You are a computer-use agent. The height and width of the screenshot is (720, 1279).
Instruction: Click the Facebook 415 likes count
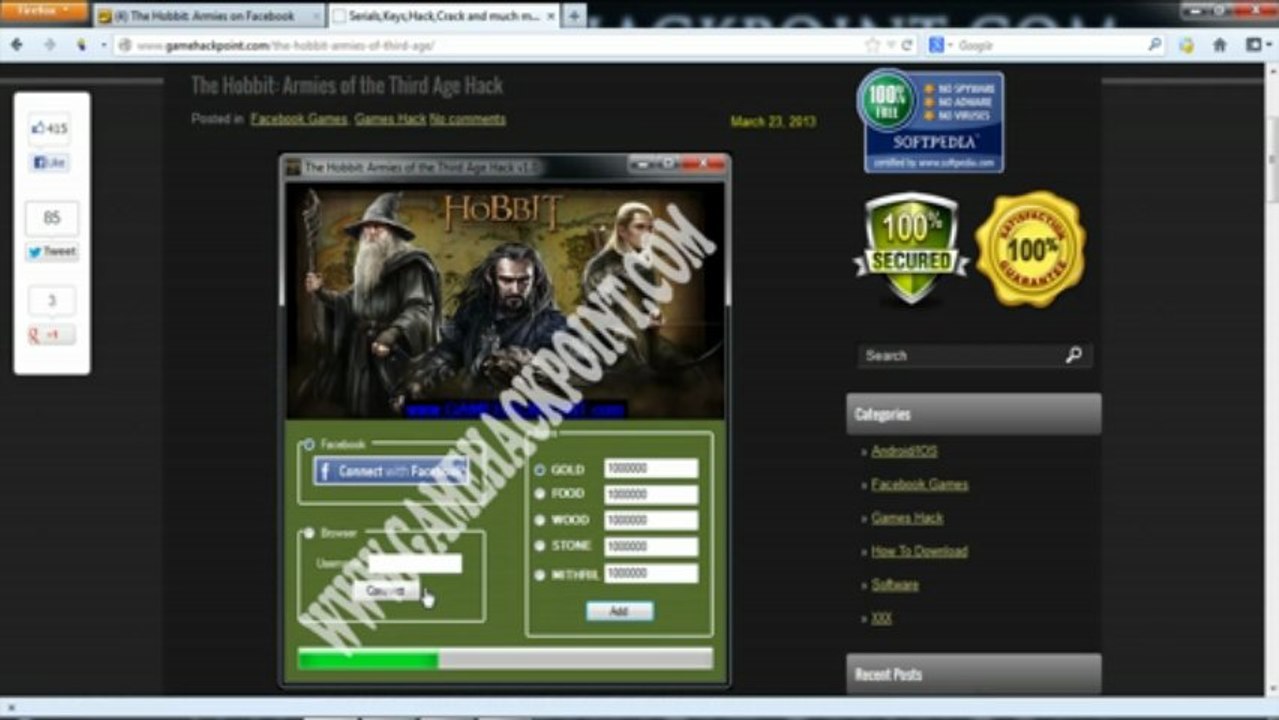coord(50,128)
